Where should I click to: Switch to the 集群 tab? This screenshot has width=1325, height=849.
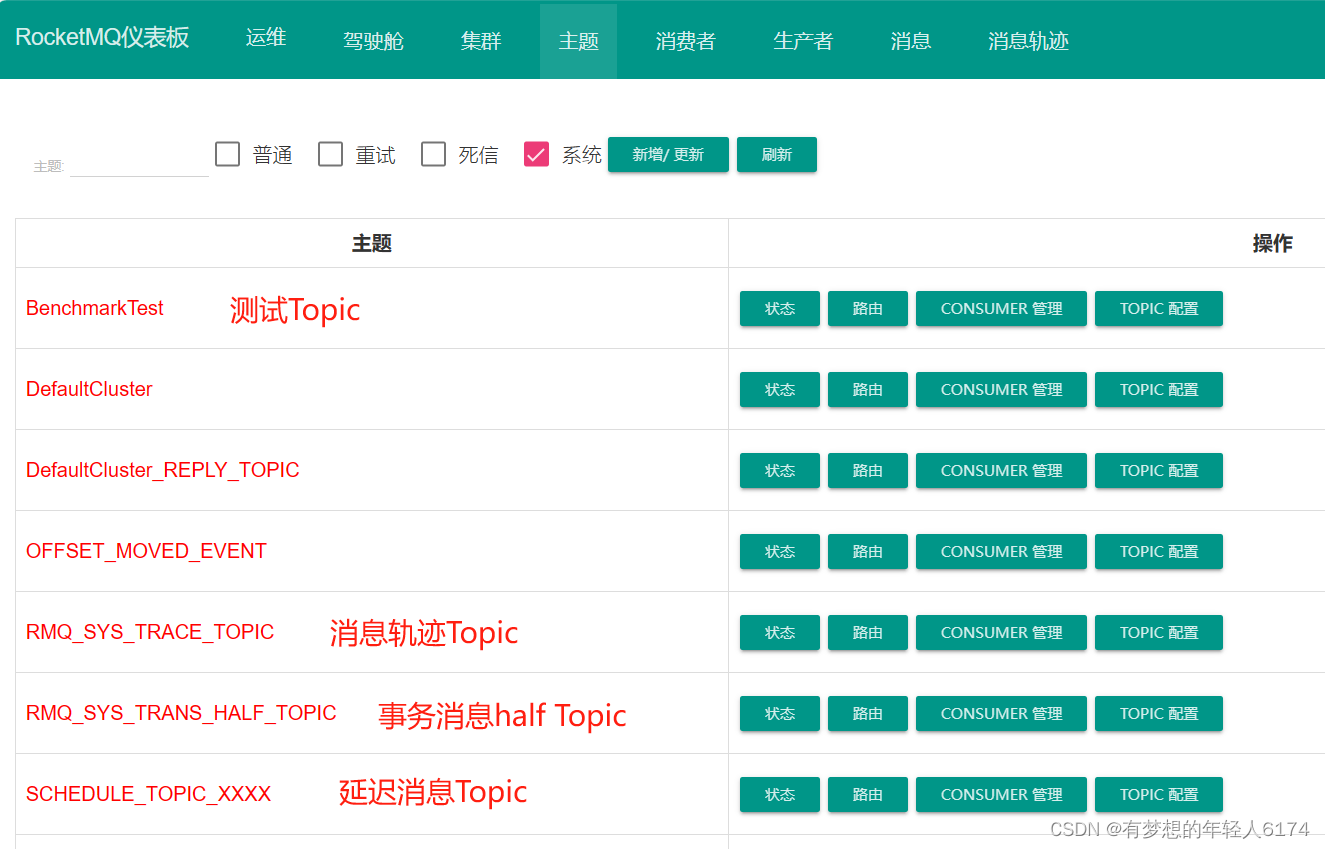click(481, 41)
